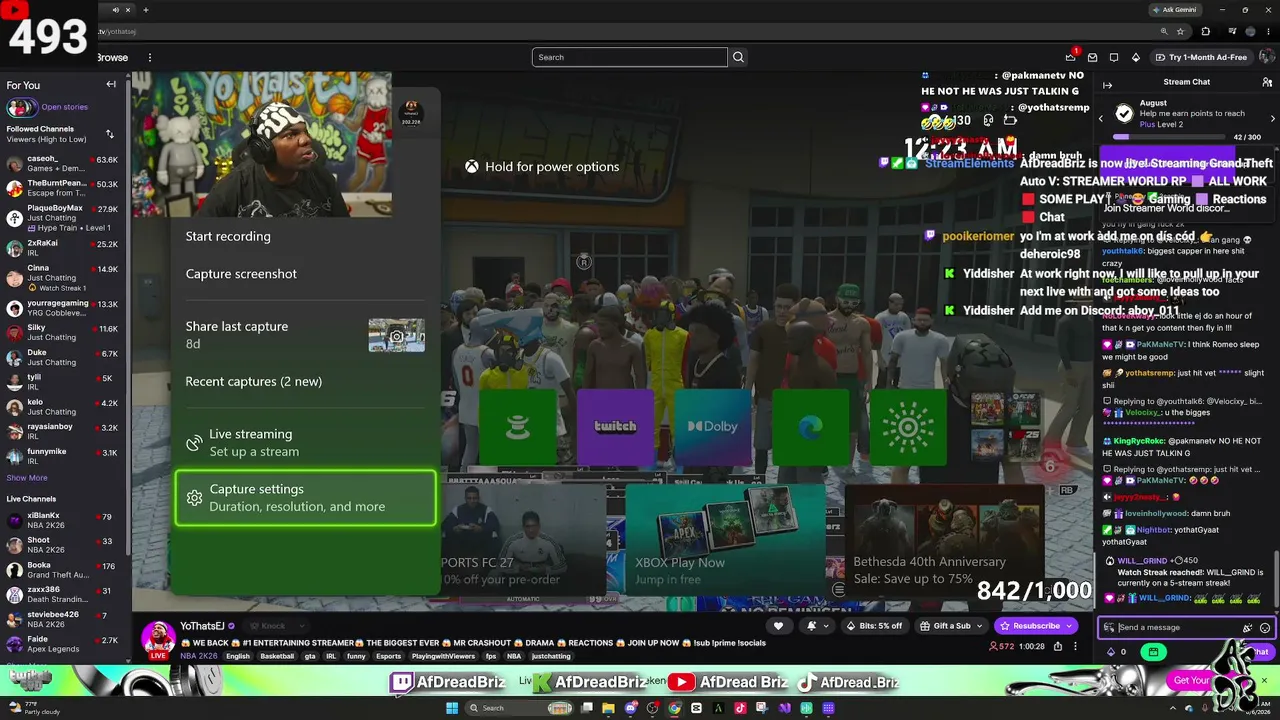Collapse the Stream Chat panel

pyautogui.click(x=1107, y=85)
